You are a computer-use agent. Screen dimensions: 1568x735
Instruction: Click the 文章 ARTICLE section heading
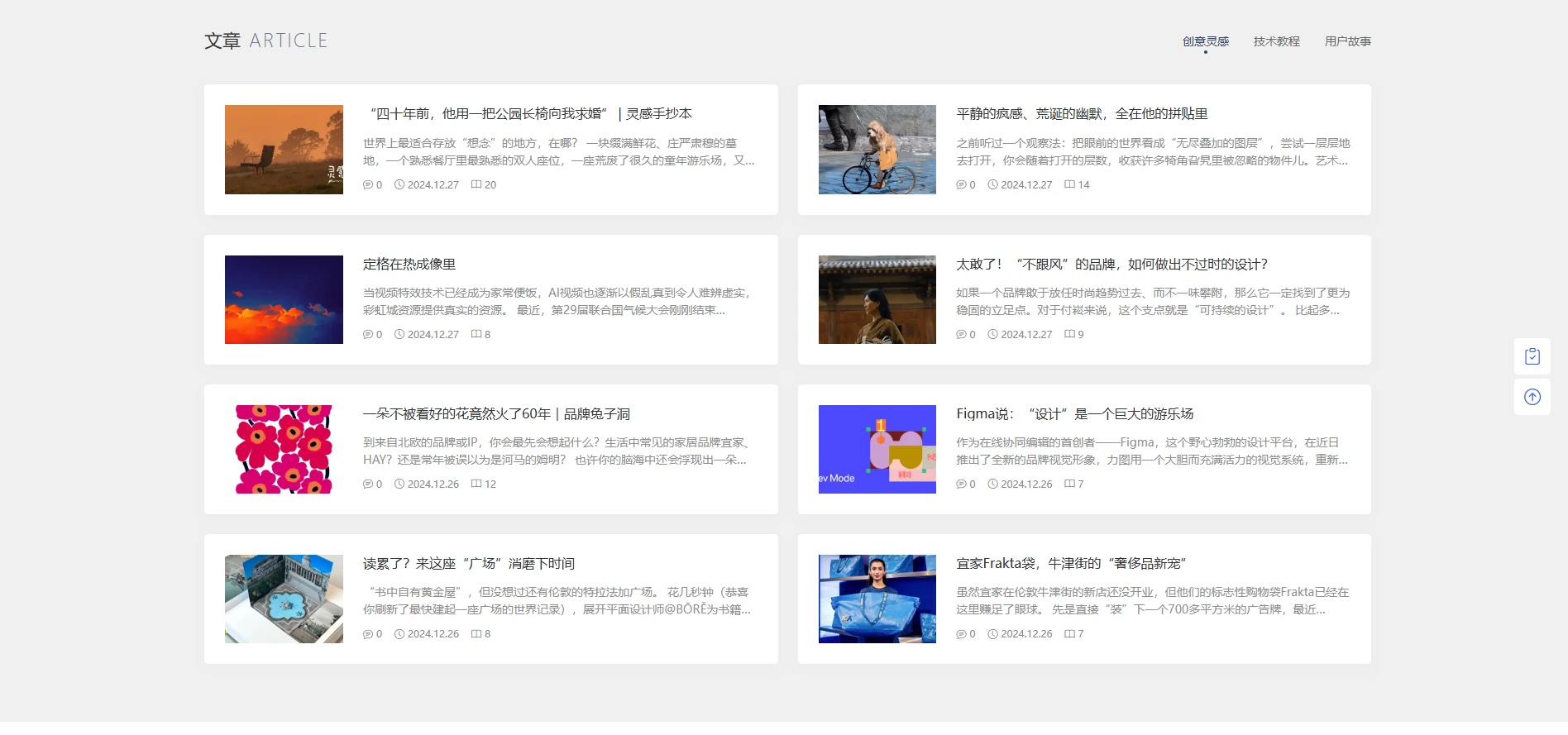coord(266,41)
